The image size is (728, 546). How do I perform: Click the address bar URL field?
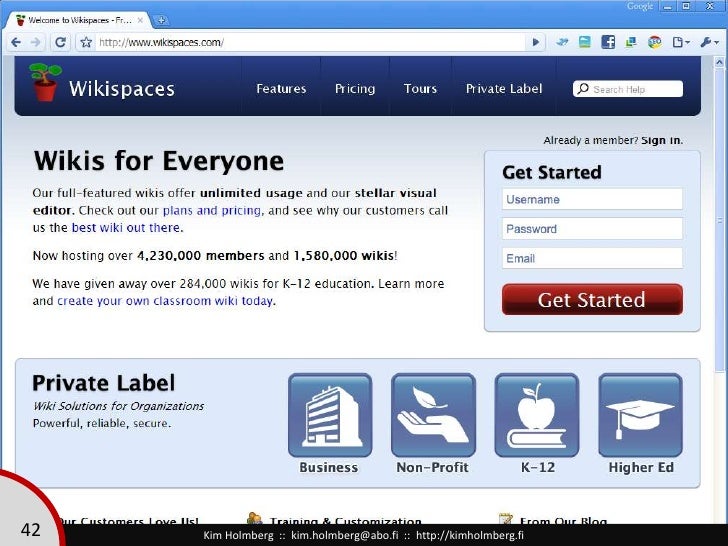(311, 42)
